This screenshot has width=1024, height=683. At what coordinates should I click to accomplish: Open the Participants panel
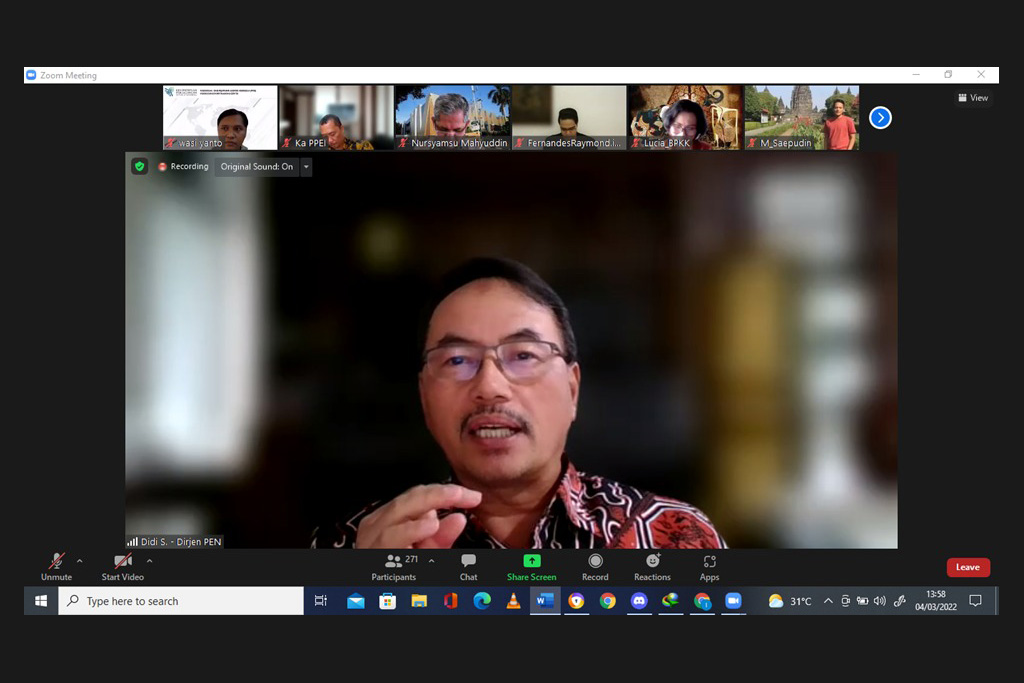pyautogui.click(x=394, y=566)
